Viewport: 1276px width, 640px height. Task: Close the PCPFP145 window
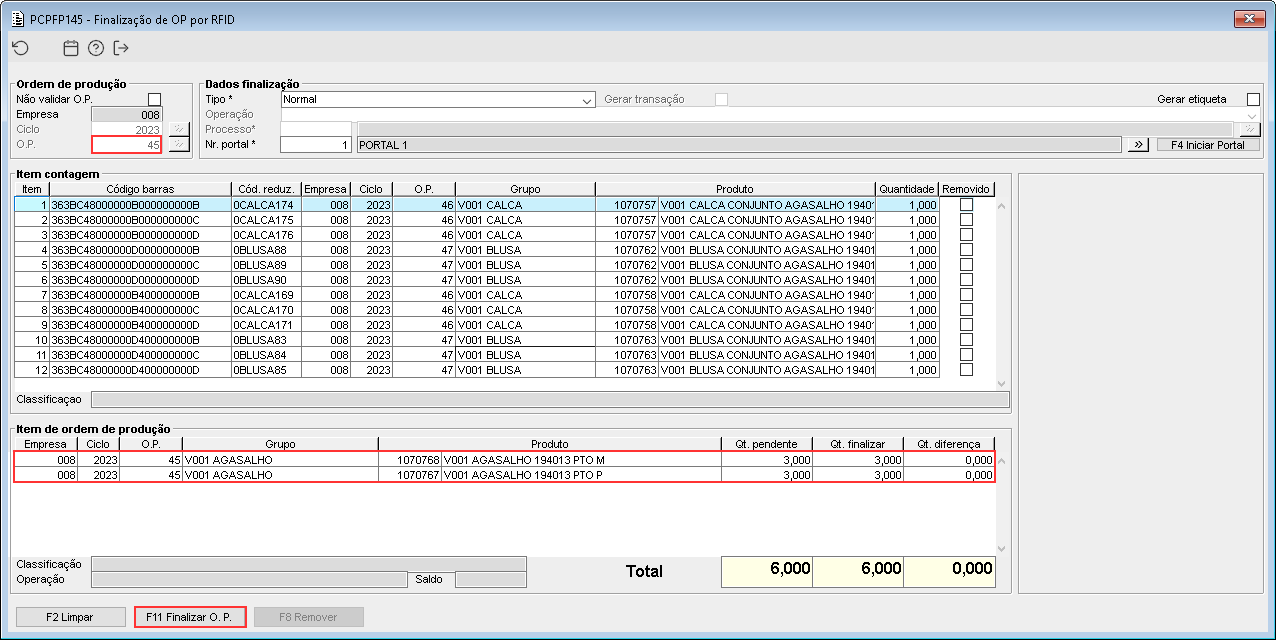click(x=1250, y=18)
